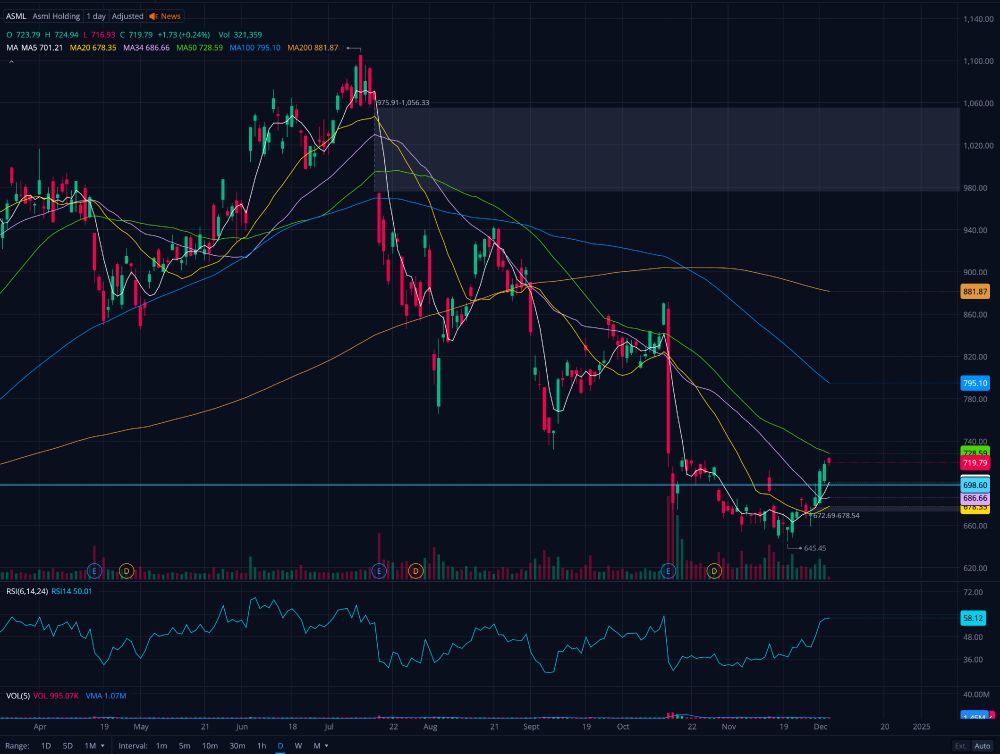Viewport: 1000px width, 754px height.
Task: Select the MA5 701.21 indicator label
Action: tap(42, 48)
